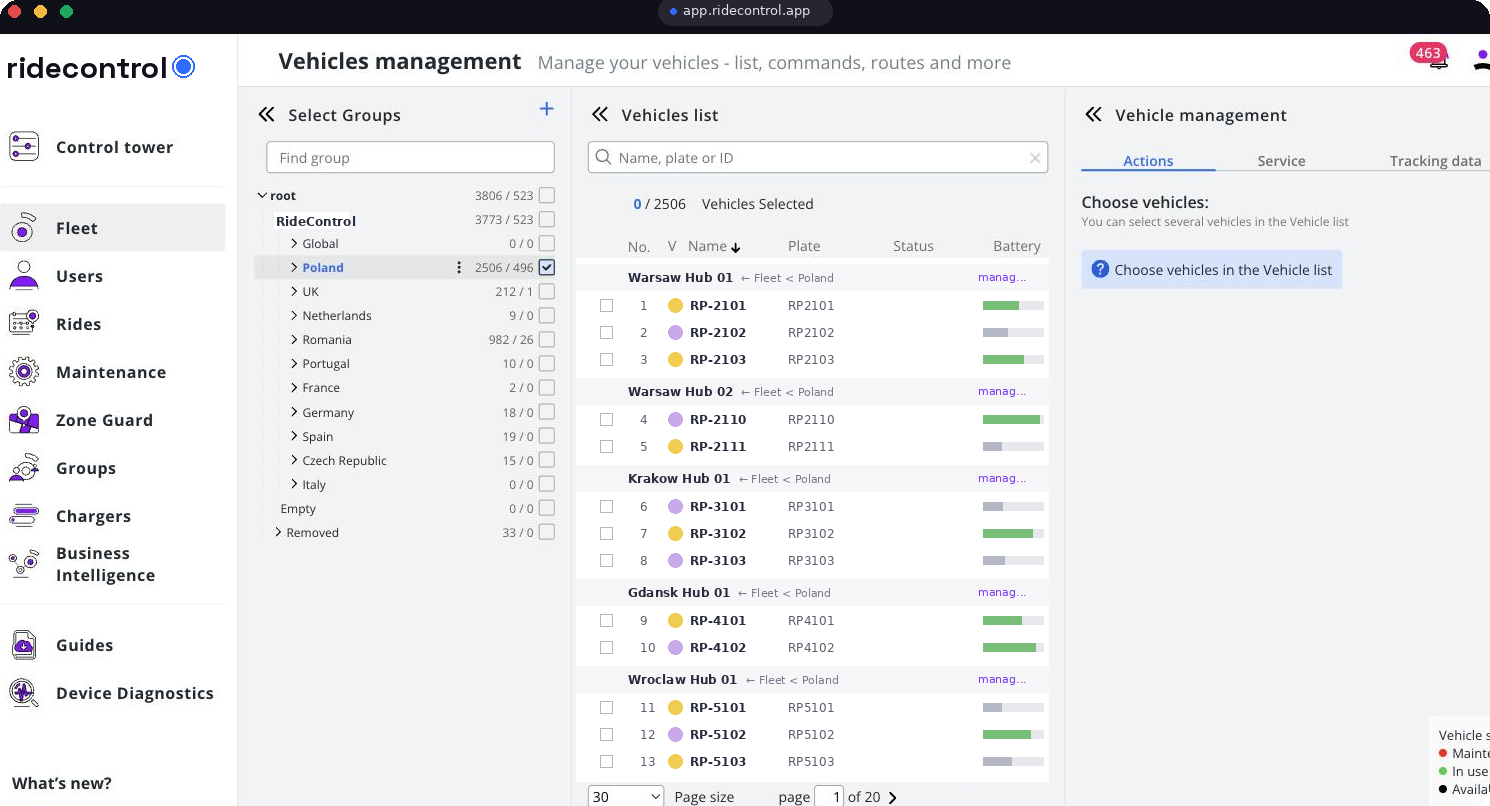The height and width of the screenshot is (806, 1490).
Task: Open Control tower from sidebar icon
Action: (23, 147)
